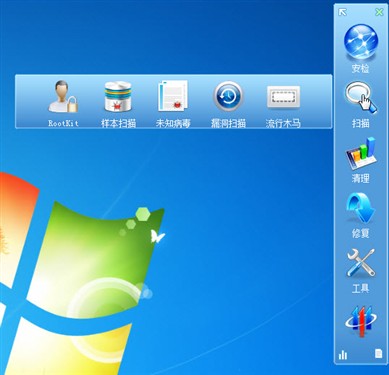Open the small statistics bars icon
Viewport: 389px width, 375px height.
point(343,355)
